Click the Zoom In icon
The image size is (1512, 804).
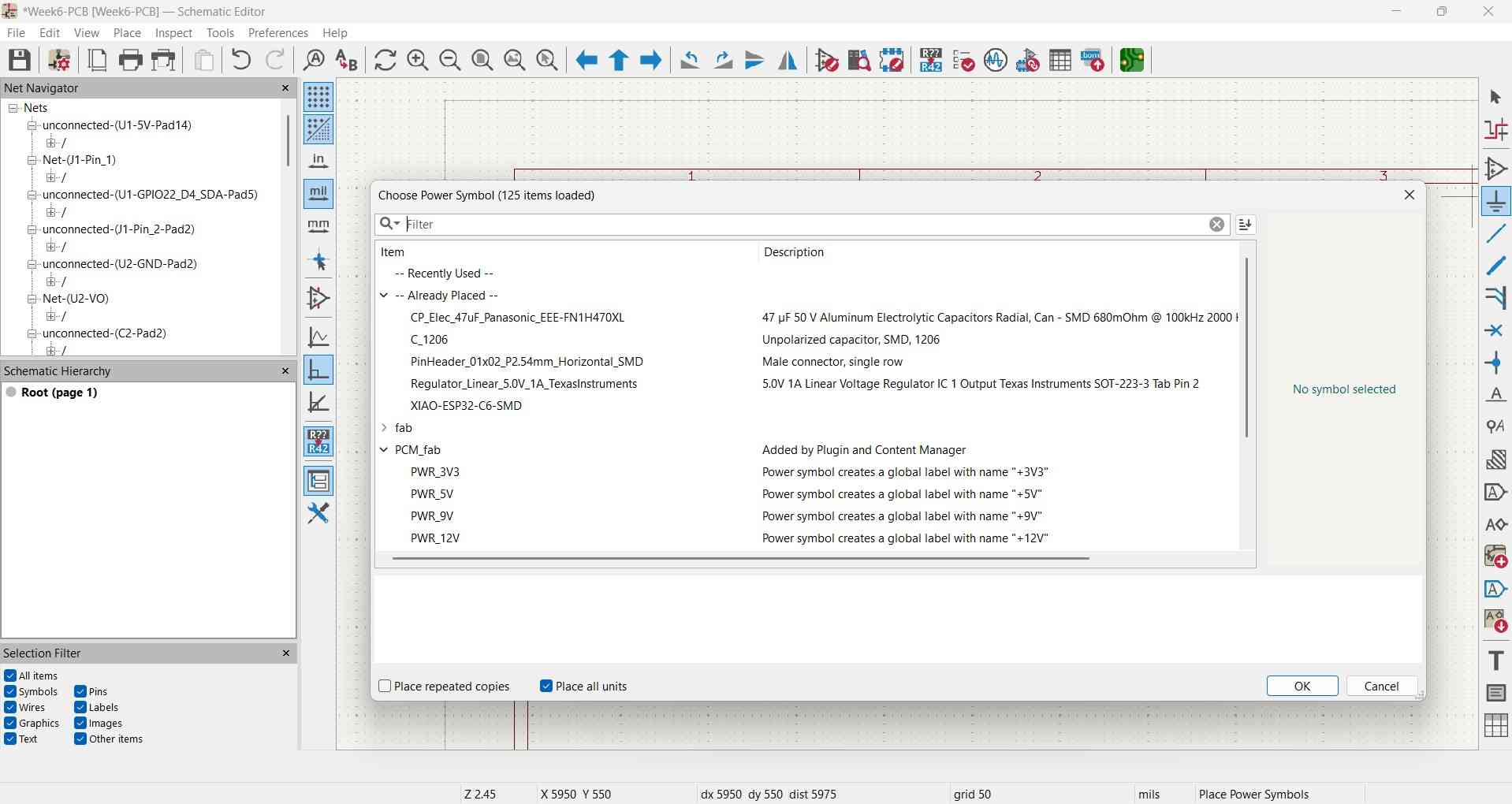pyautogui.click(x=418, y=60)
